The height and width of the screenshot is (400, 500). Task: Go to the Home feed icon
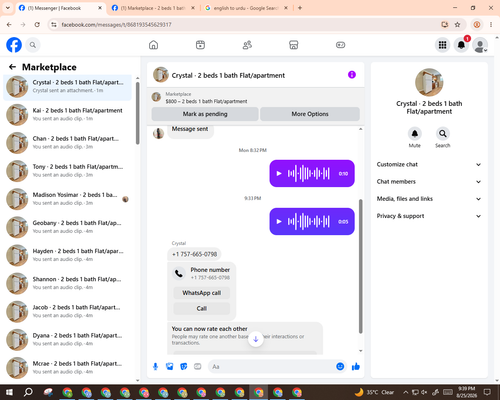(x=153, y=45)
